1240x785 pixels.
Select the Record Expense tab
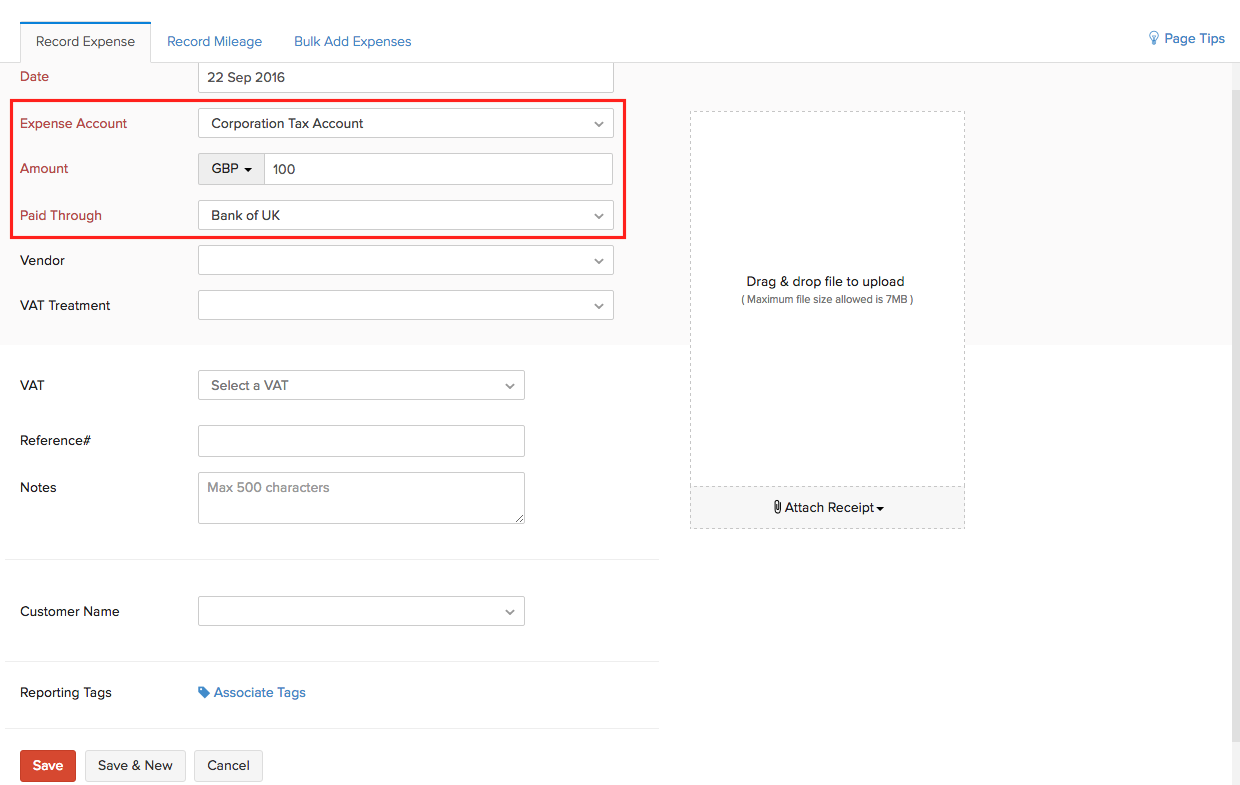tap(85, 41)
